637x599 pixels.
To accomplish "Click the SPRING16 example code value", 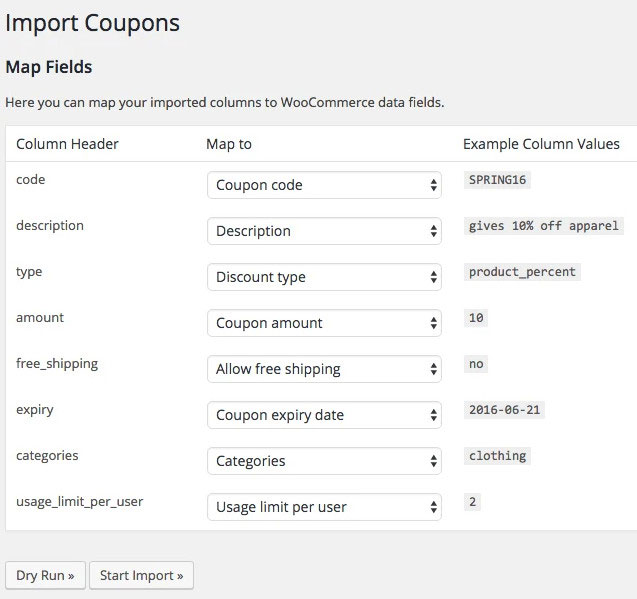I will tap(498, 180).
